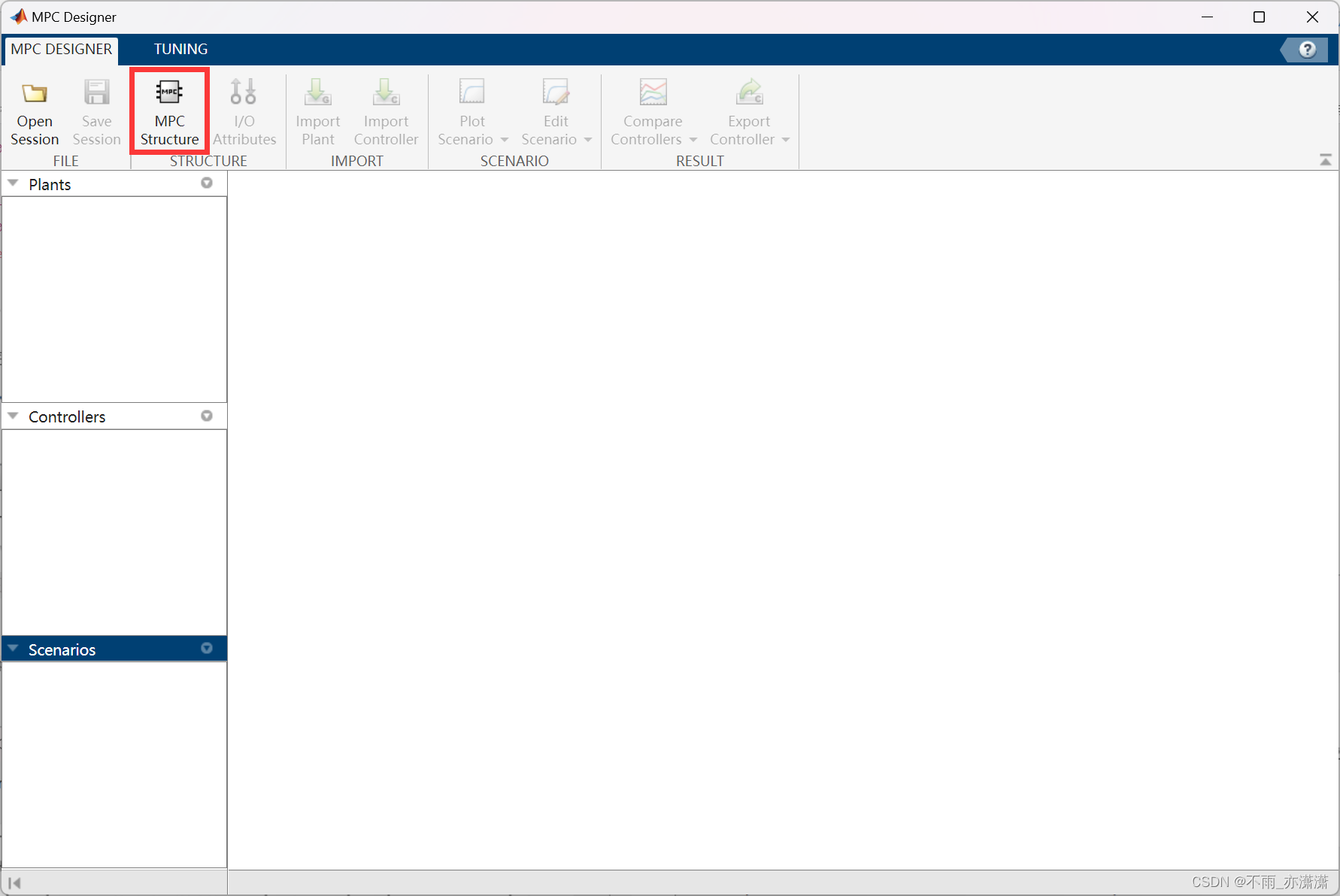Open the I/O Attributes tool
The image size is (1340, 896).
pyautogui.click(x=244, y=111)
